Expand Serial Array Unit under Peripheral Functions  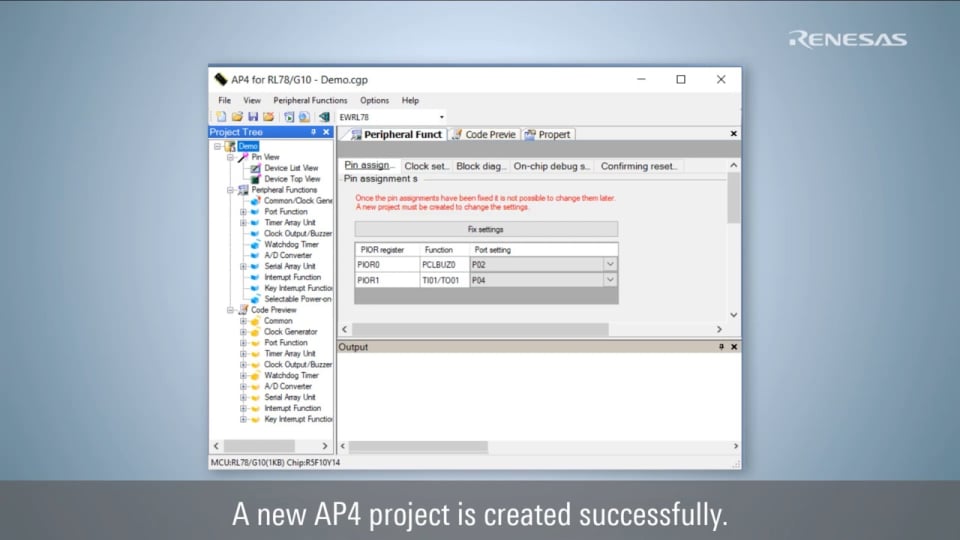(243, 266)
